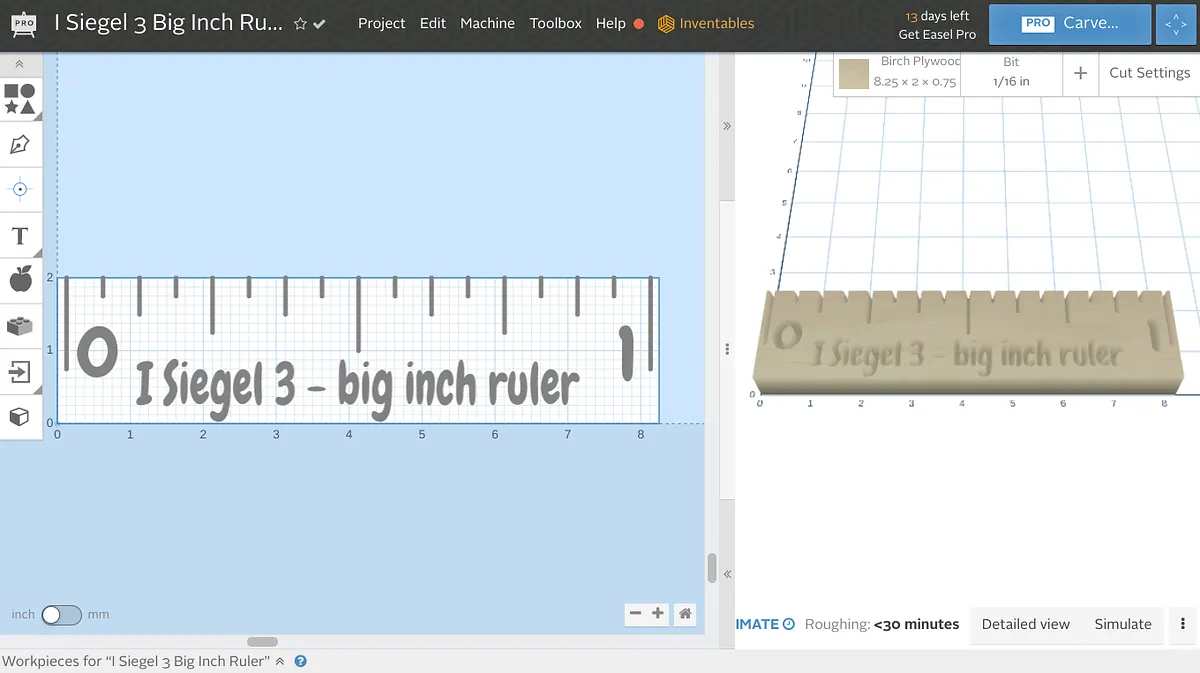Select the Pen drawing tool

[x=20, y=144]
